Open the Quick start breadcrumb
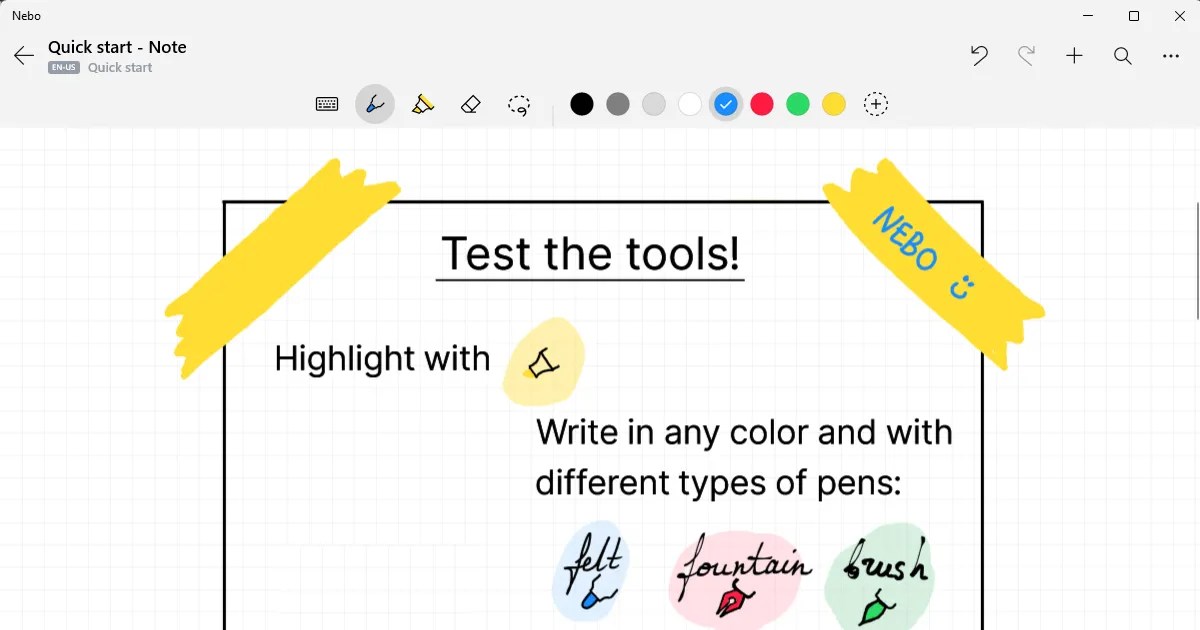Image resolution: width=1200 pixels, height=630 pixels. tap(119, 67)
